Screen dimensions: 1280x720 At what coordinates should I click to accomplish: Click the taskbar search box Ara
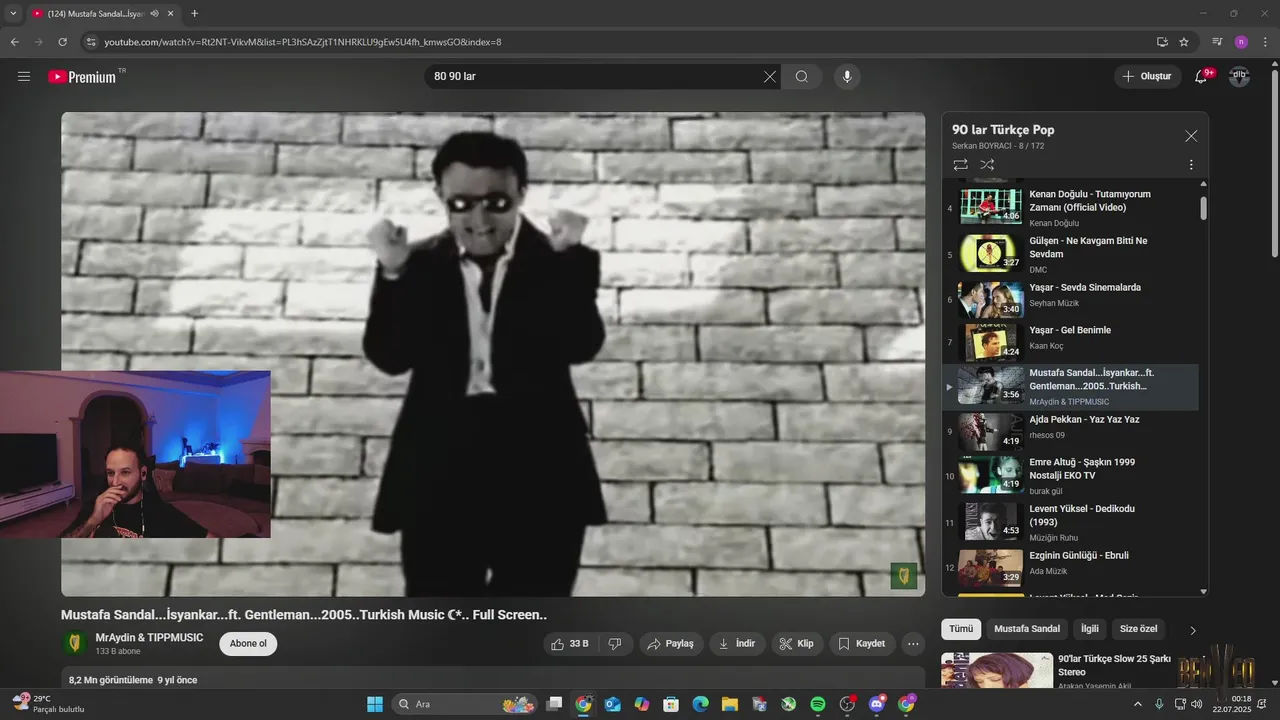coord(464,704)
